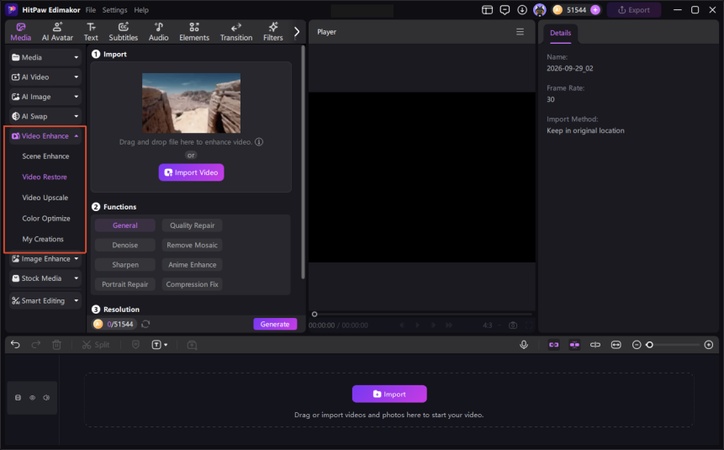Expand the AI Swap section
Image resolution: width=724 pixels, height=450 pixels.
click(x=45, y=116)
